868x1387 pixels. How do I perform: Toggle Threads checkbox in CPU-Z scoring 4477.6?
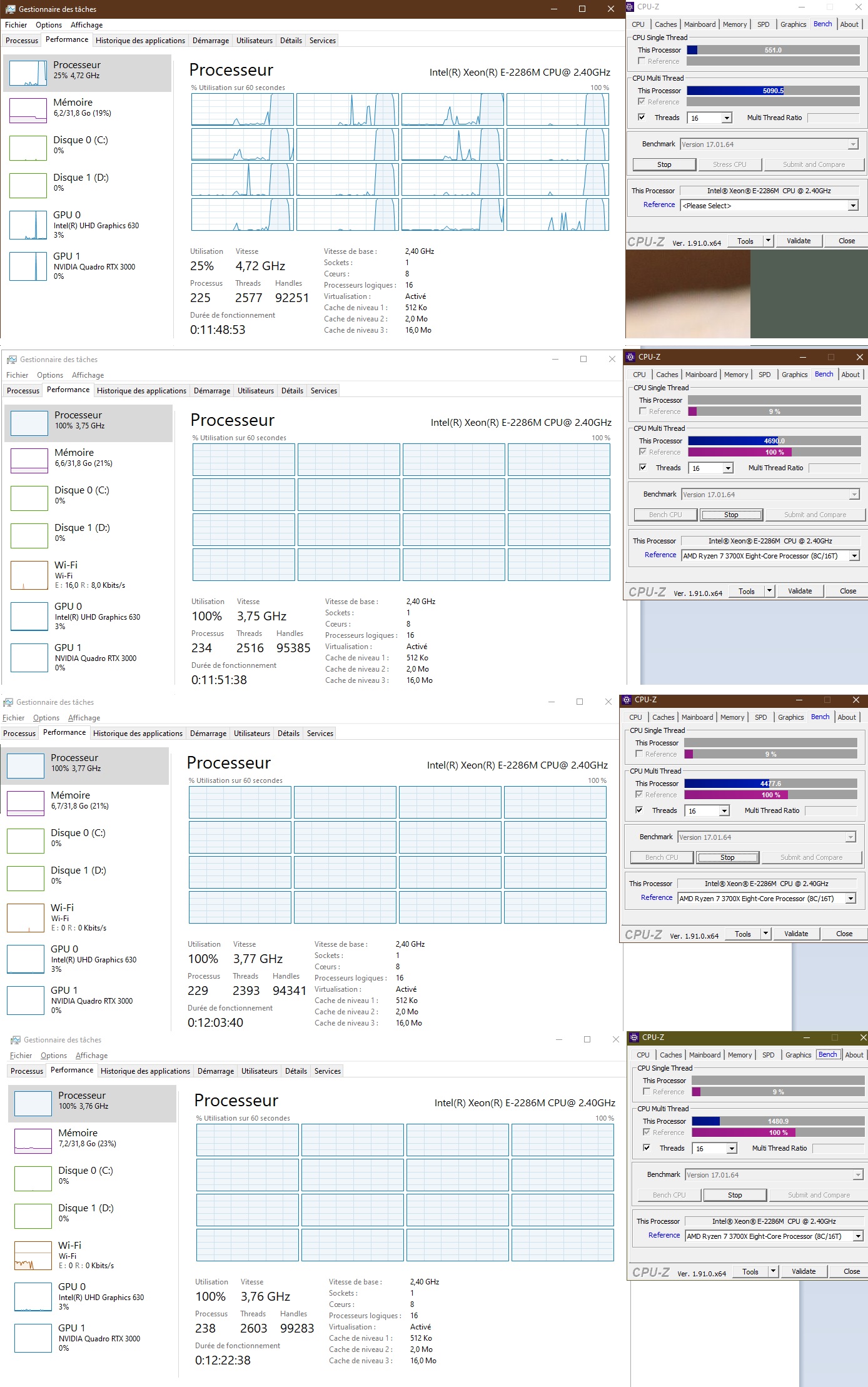pyautogui.click(x=639, y=810)
